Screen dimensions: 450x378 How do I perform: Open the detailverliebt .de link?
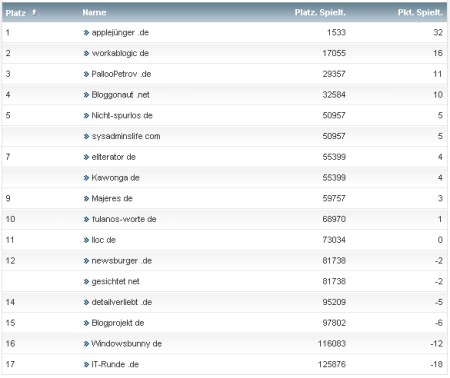point(122,302)
